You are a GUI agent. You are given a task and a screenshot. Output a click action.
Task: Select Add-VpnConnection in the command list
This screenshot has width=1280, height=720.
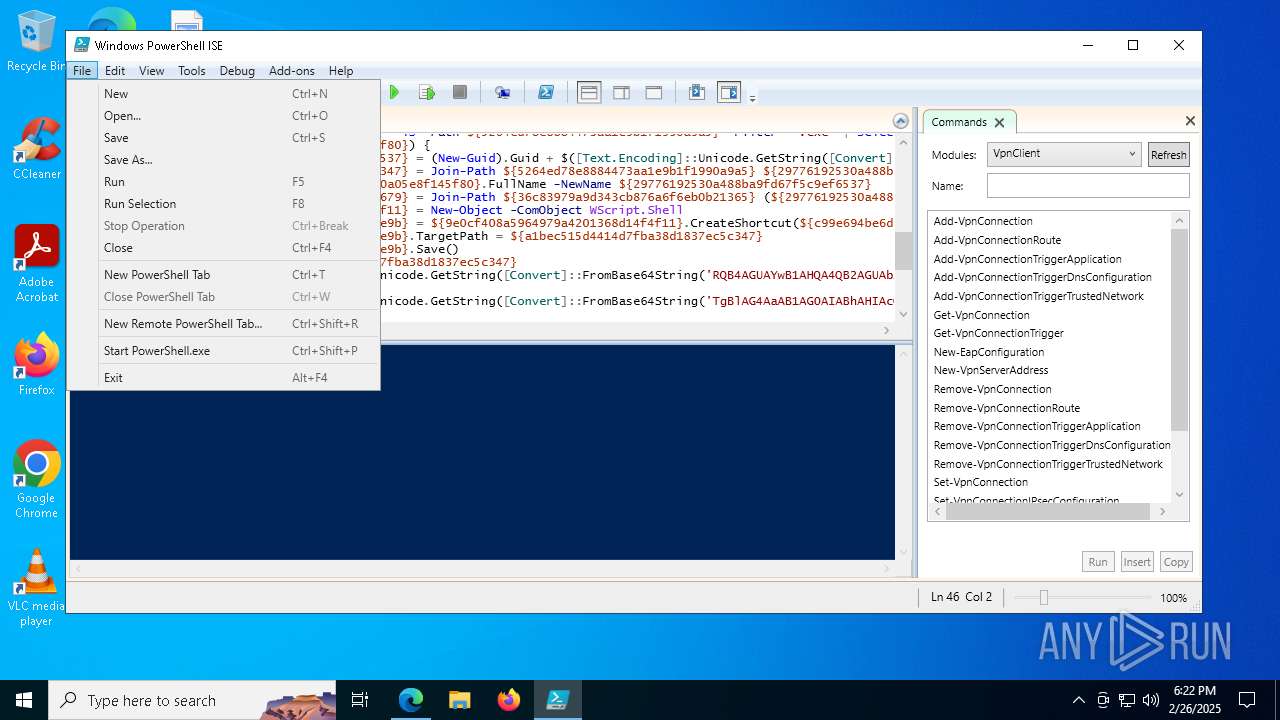pos(983,221)
